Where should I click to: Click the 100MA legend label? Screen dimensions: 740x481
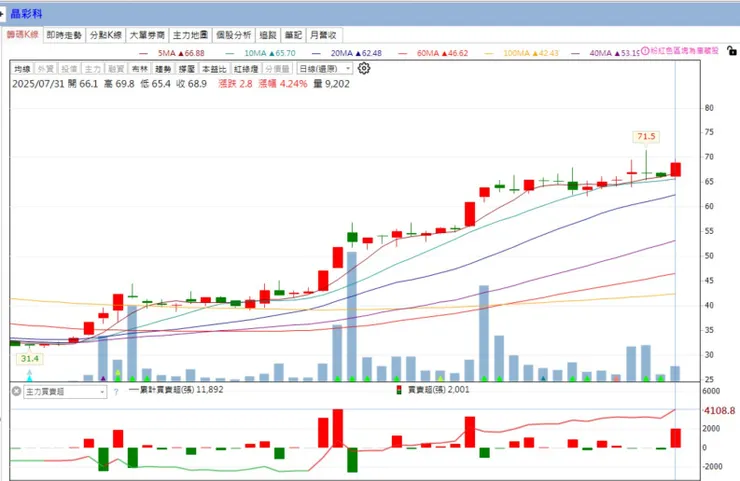[x=531, y=53]
